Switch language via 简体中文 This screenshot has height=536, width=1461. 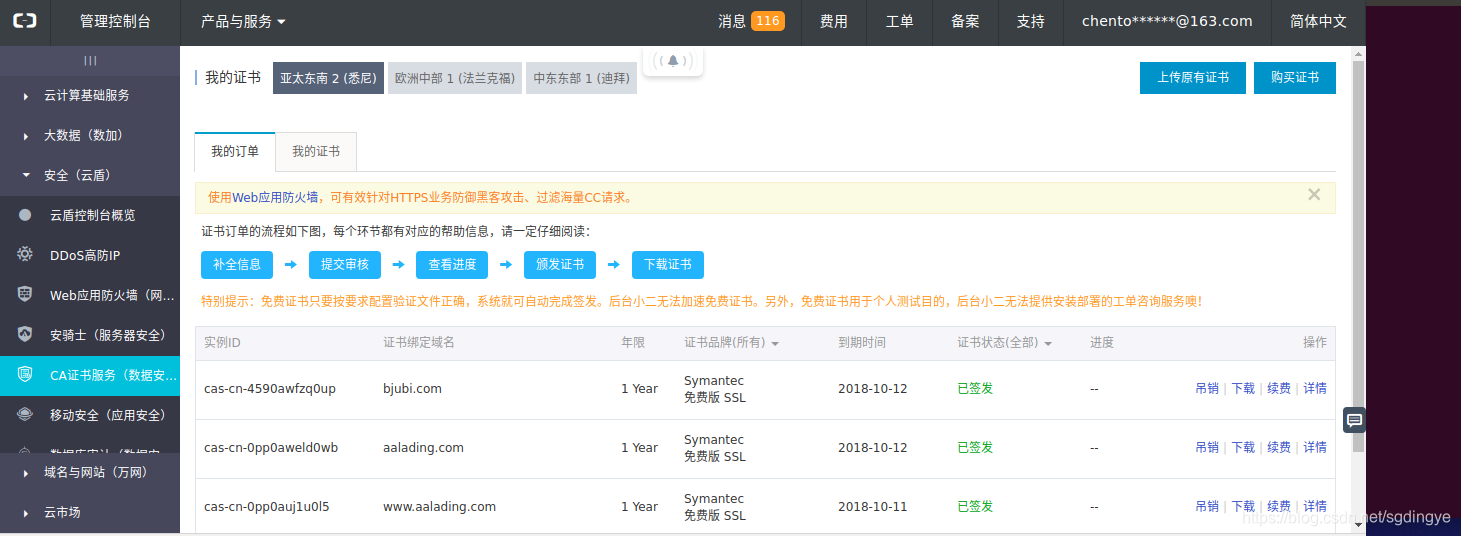point(1318,21)
